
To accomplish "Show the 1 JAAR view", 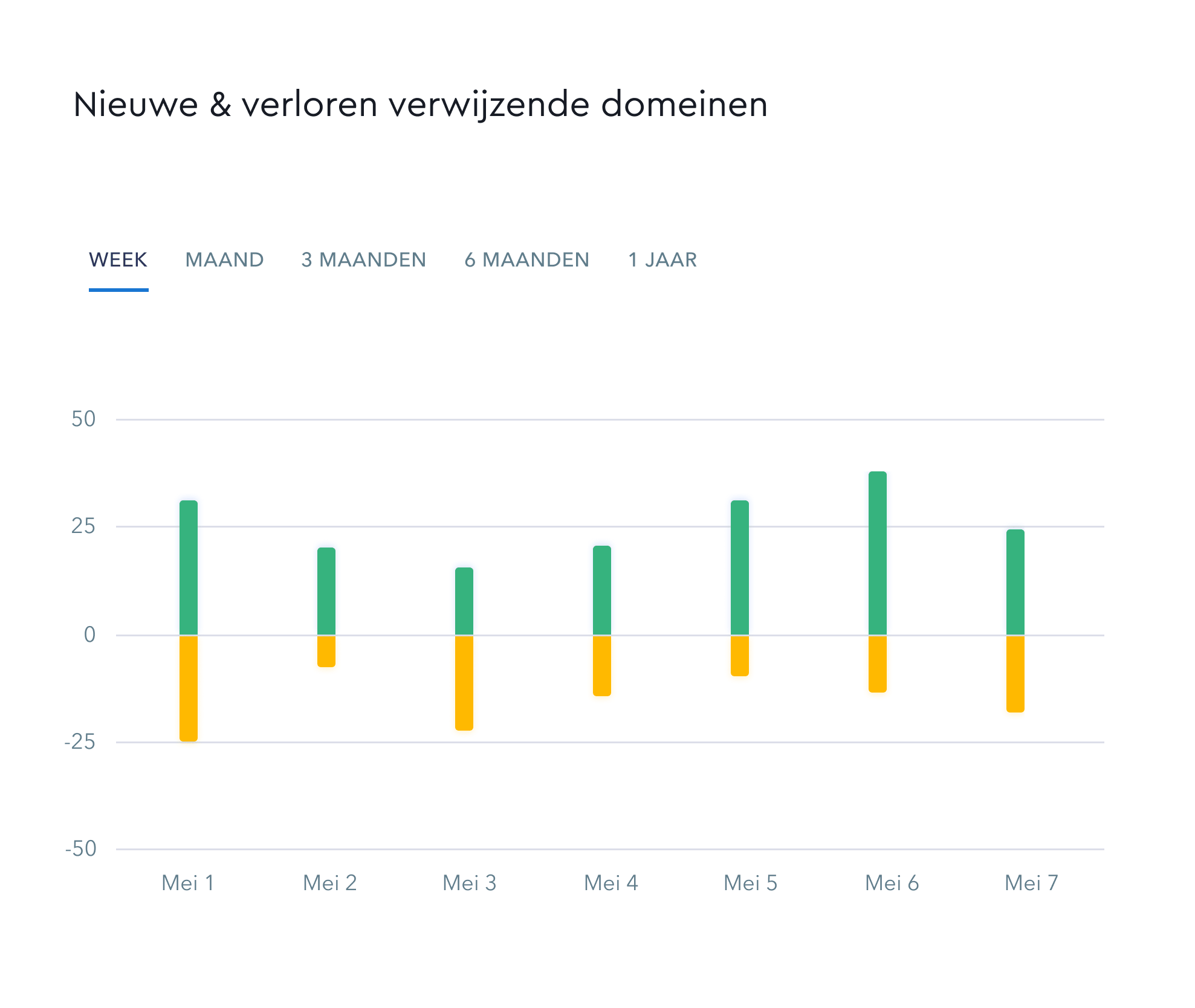I will 662,260.
